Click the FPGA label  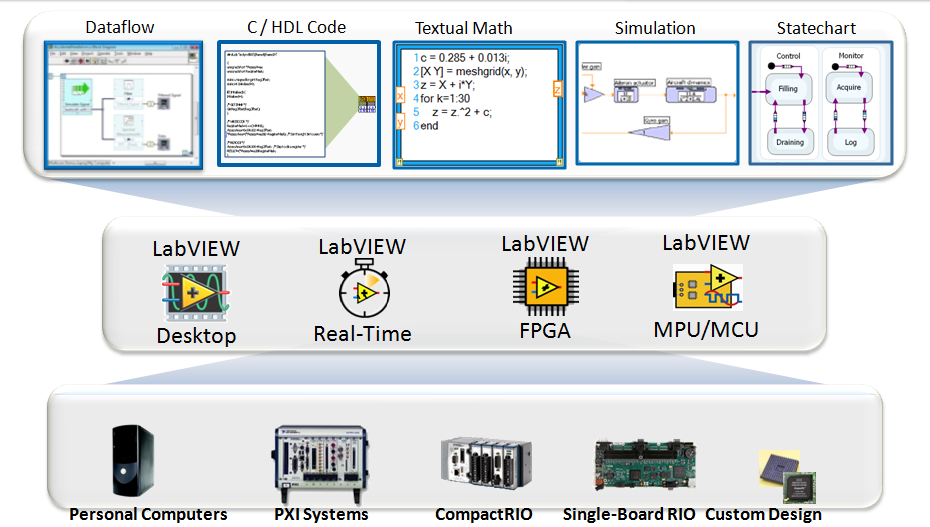coord(545,331)
